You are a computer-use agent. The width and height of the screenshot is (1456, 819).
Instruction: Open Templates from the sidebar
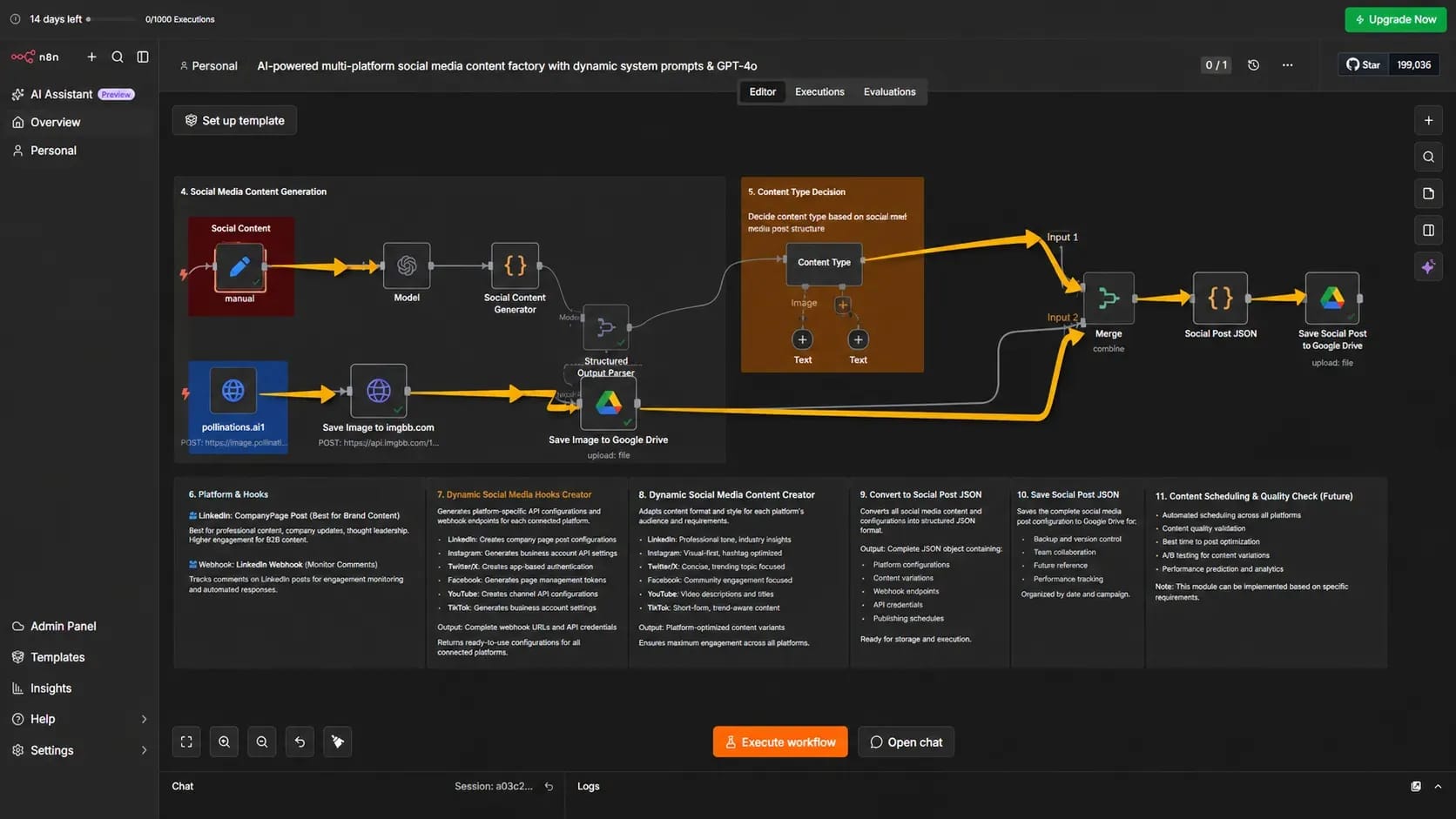49,657
